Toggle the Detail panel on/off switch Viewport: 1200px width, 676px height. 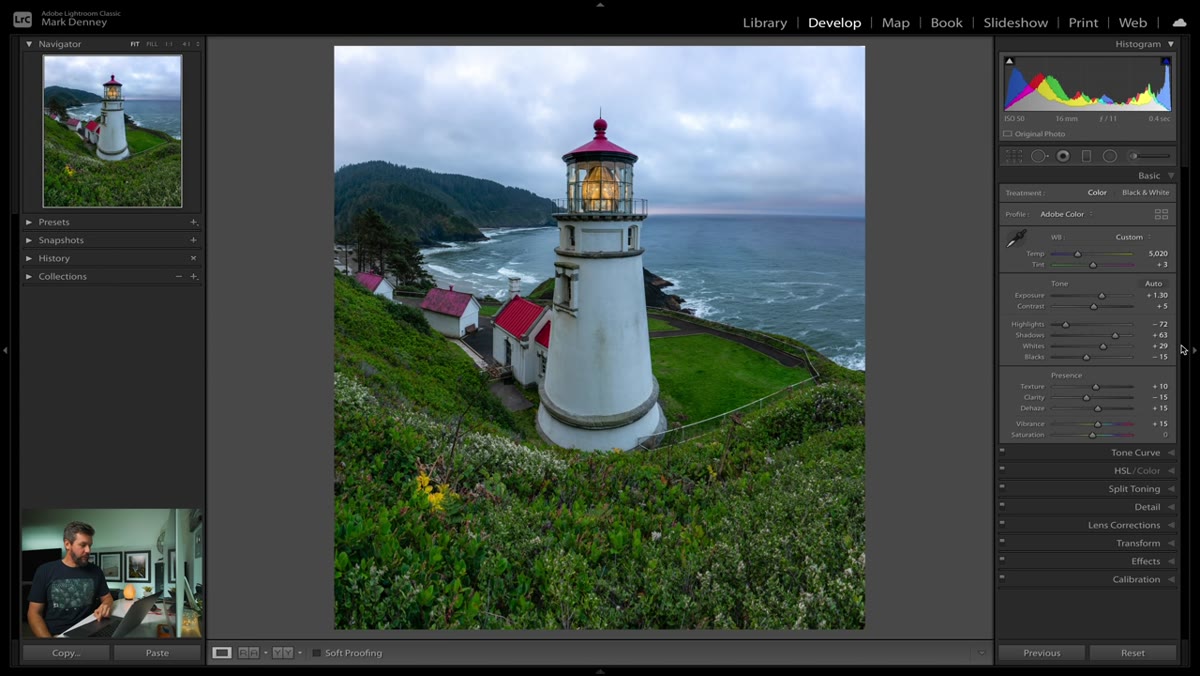point(1002,505)
